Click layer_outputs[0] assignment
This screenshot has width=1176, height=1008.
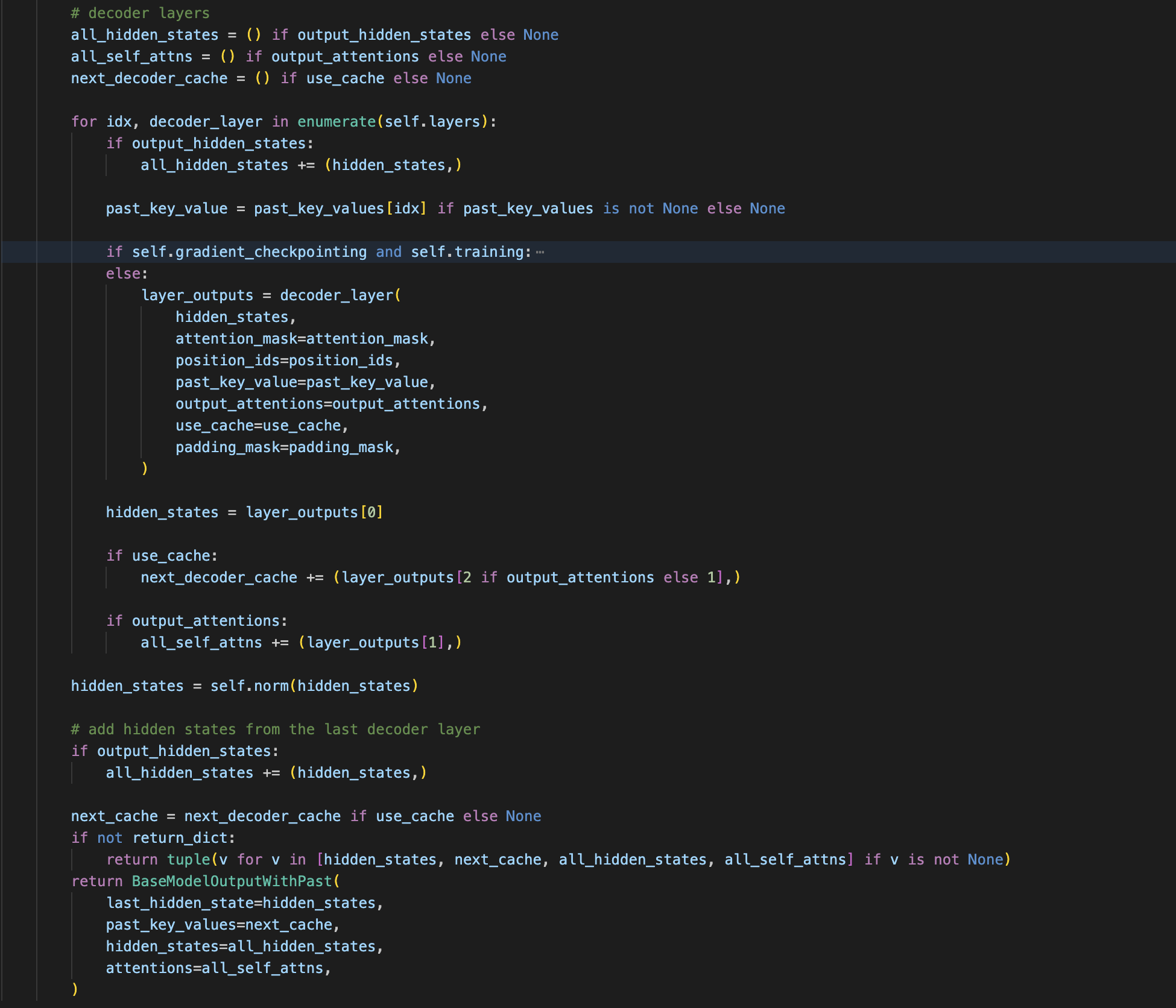(314, 512)
